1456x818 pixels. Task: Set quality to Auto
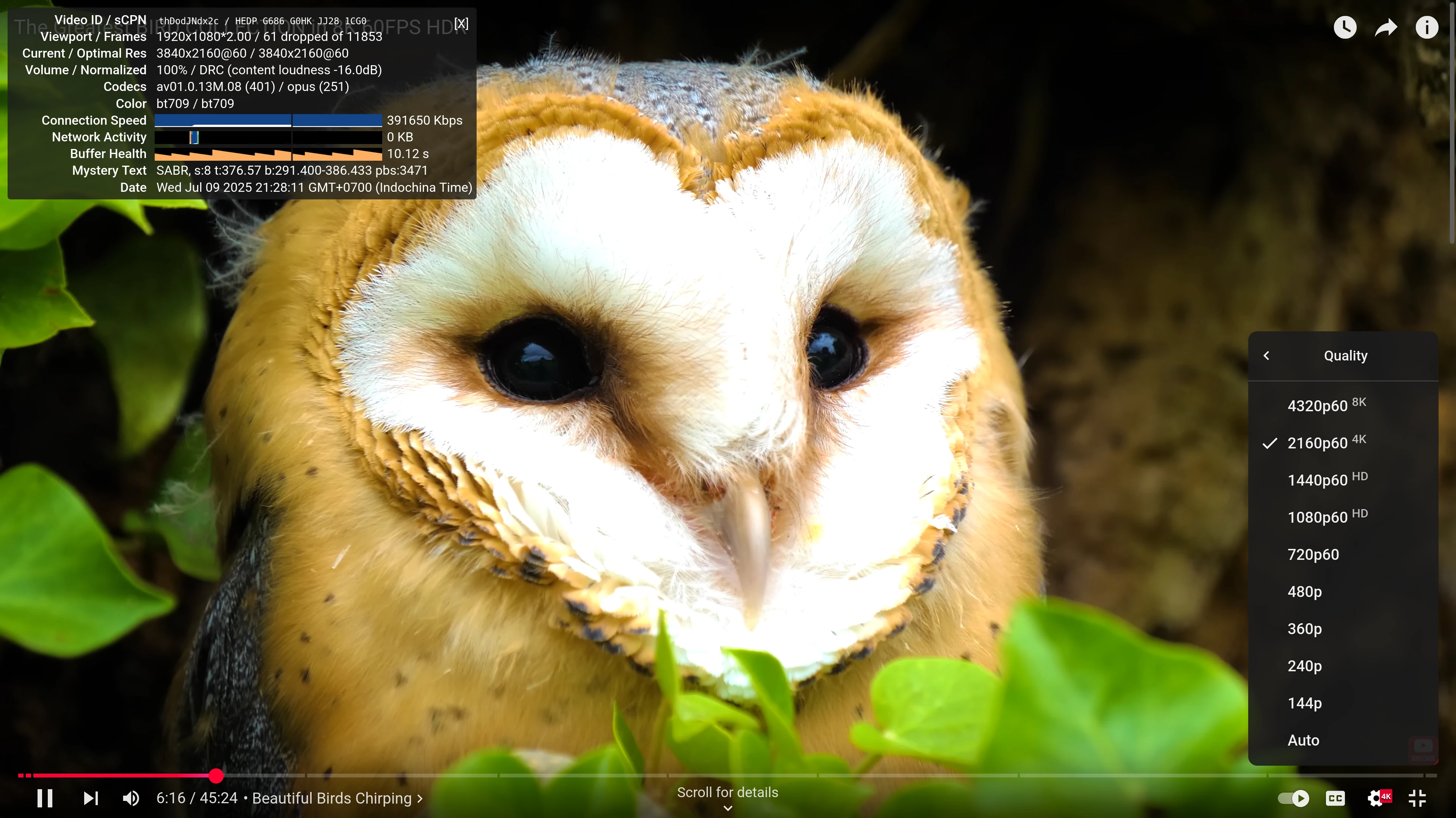point(1343,740)
